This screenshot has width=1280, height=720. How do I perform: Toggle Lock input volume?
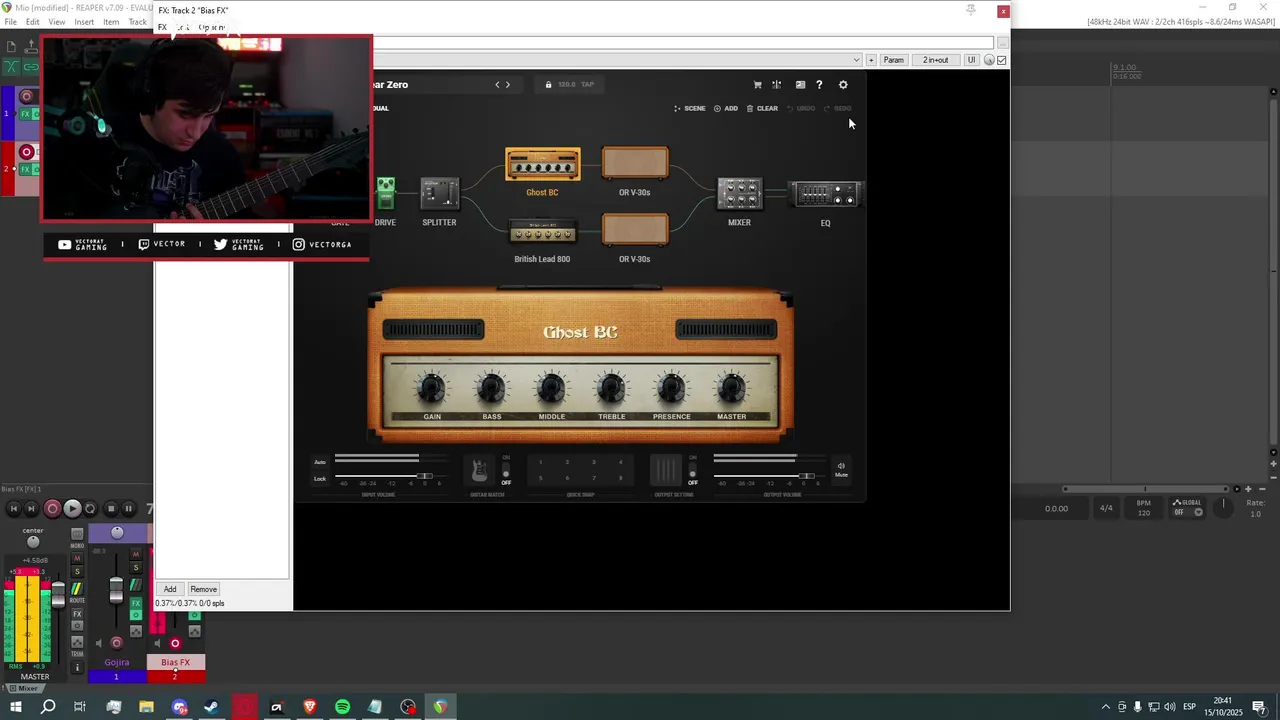point(320,478)
